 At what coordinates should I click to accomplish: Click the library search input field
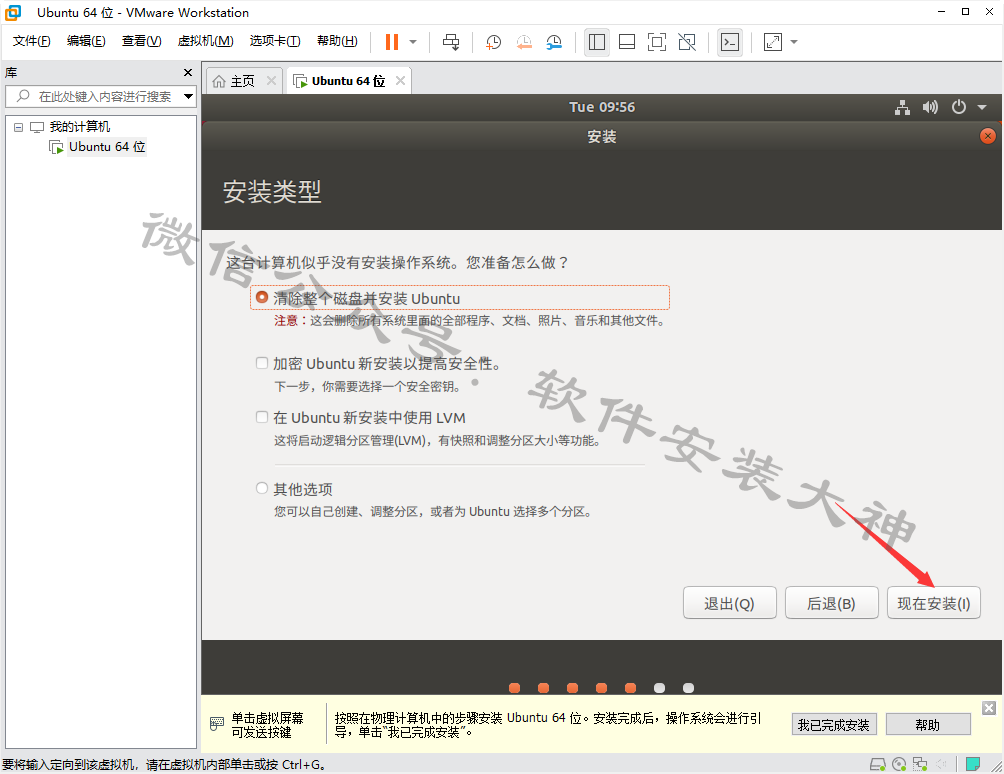(x=100, y=97)
